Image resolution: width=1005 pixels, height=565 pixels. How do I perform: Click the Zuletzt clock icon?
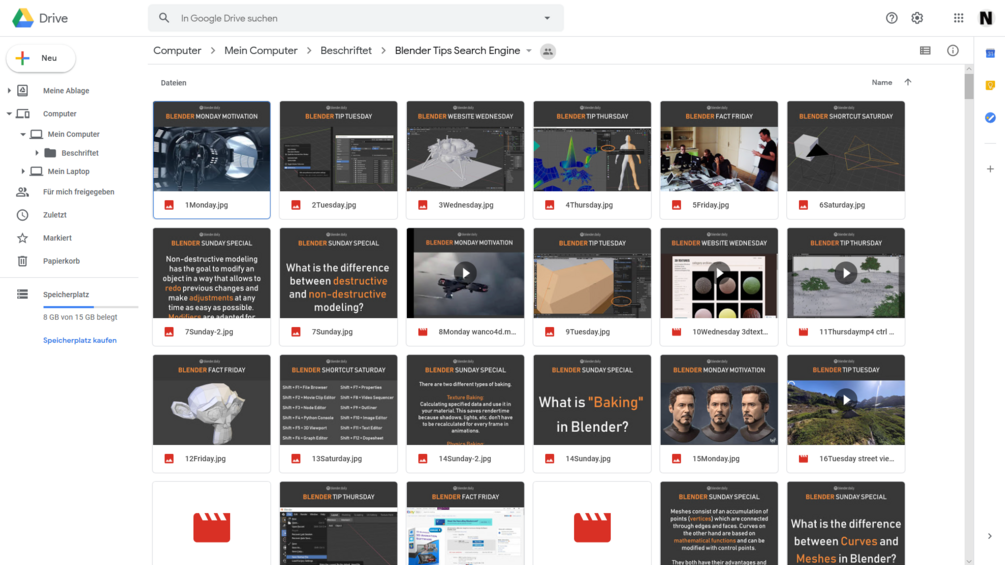point(22,215)
